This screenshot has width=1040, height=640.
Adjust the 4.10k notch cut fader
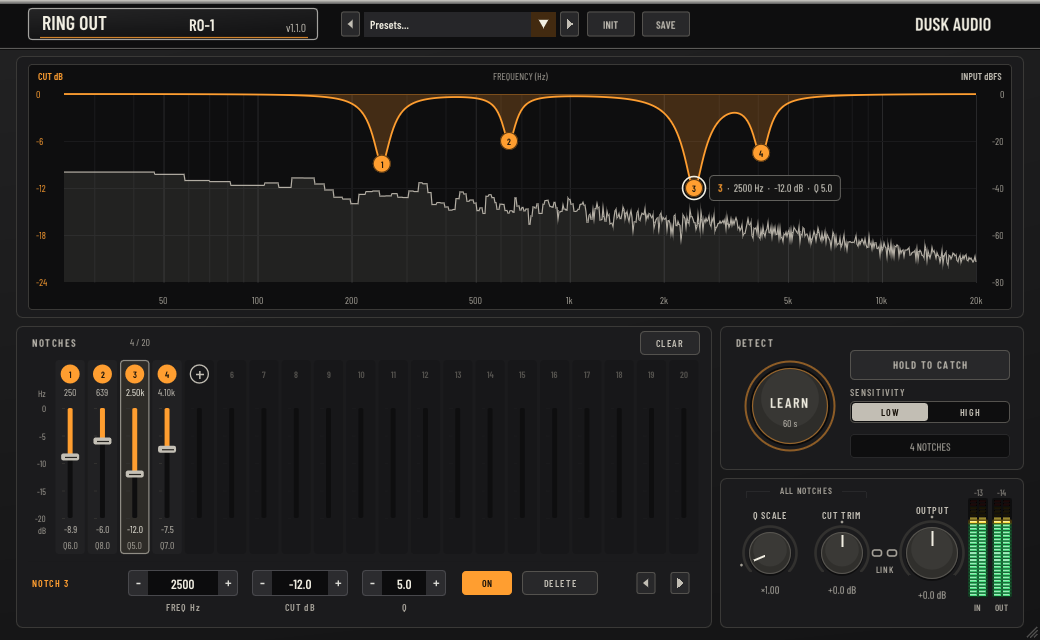pos(166,449)
